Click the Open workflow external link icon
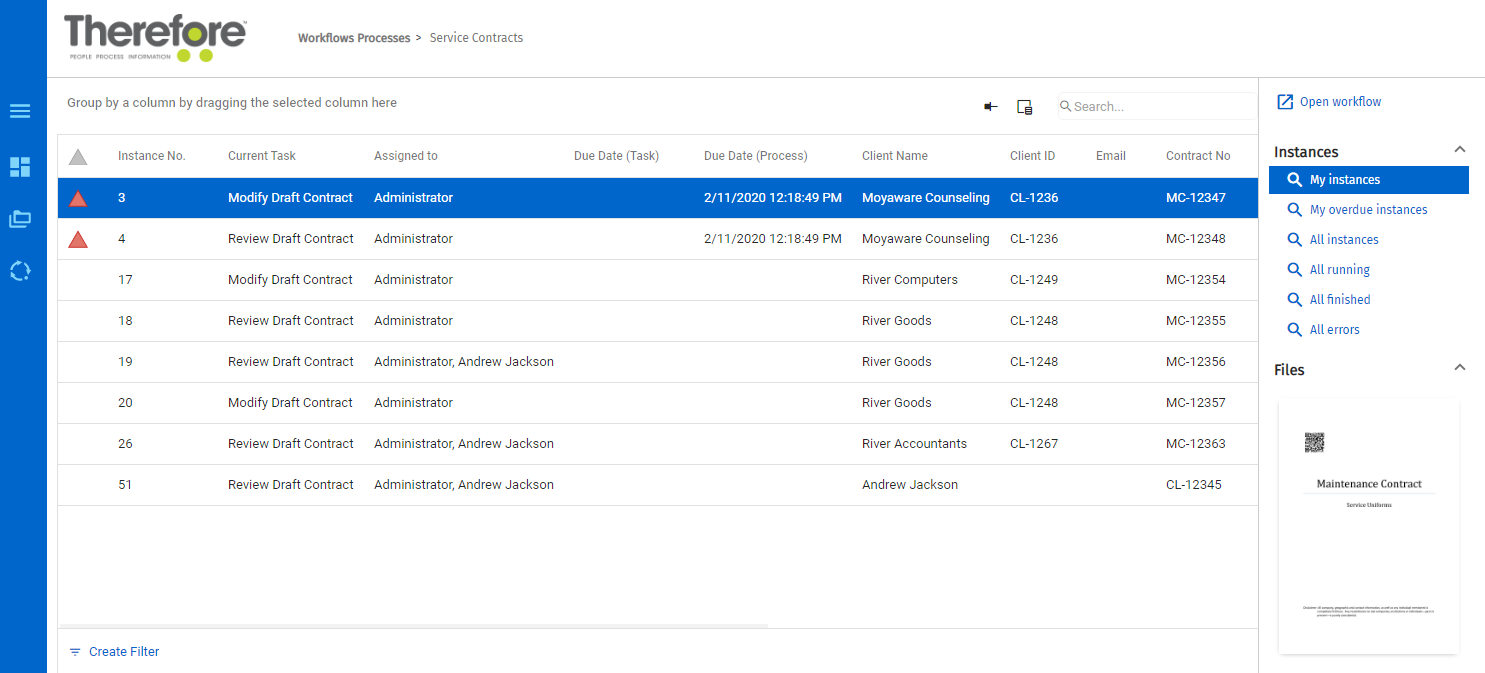This screenshot has width=1485, height=673. [x=1285, y=102]
